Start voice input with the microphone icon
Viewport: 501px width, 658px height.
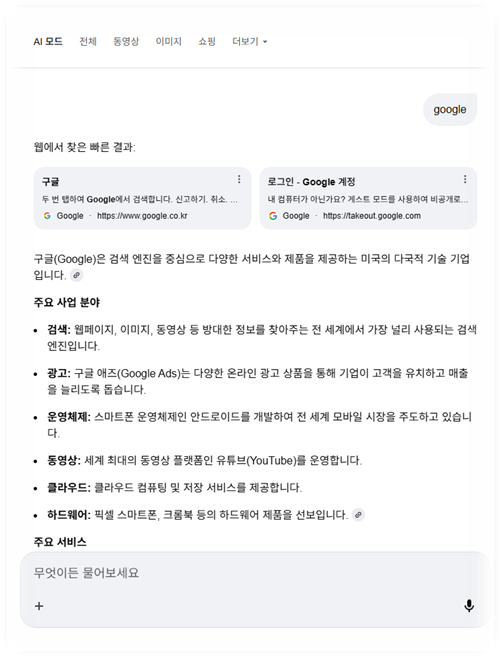[469, 606]
